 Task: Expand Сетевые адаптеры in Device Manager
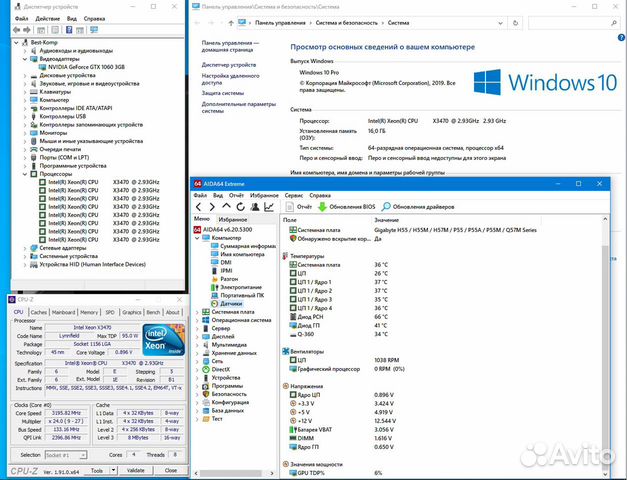coord(25,248)
